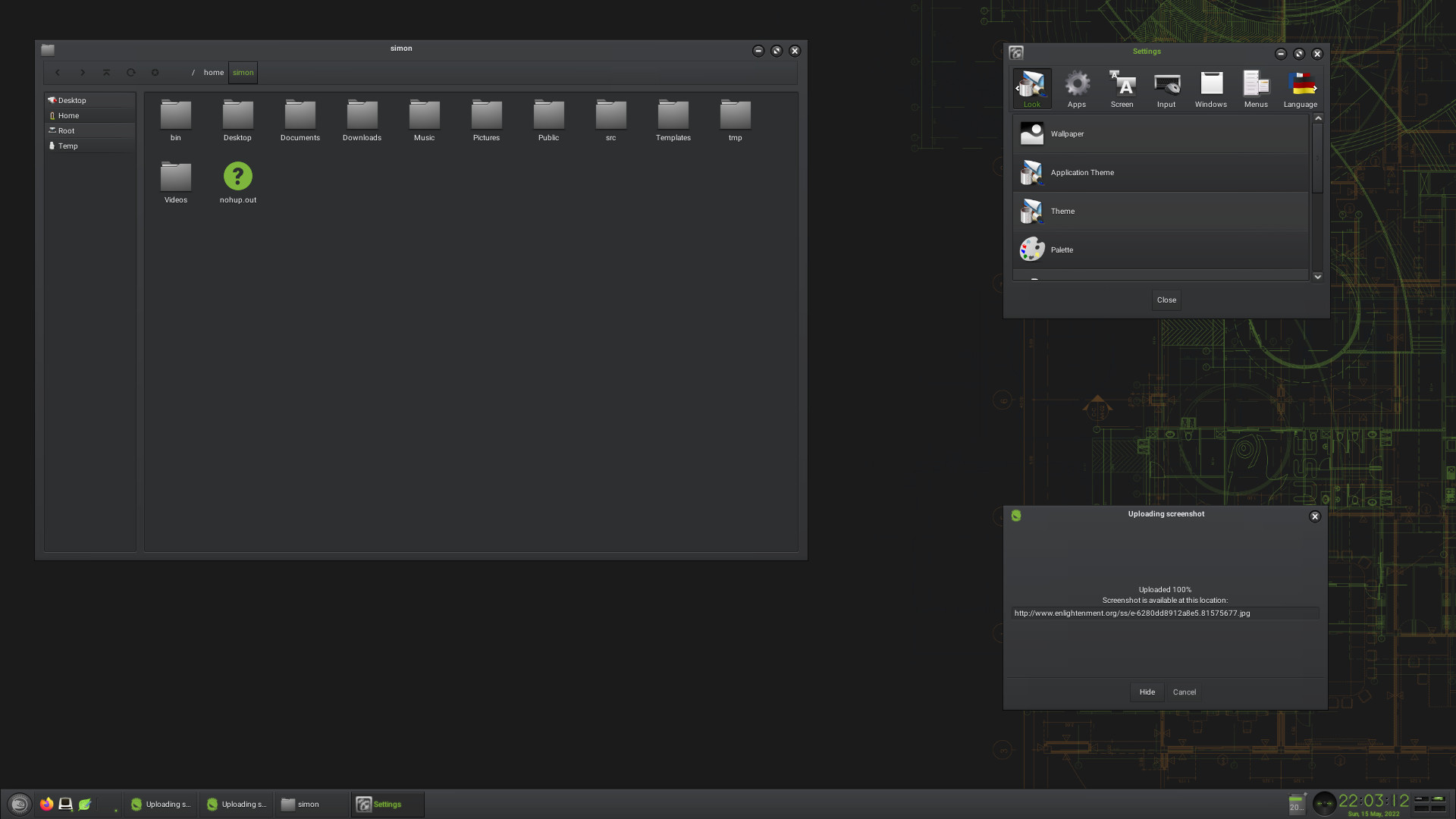The height and width of the screenshot is (819, 1456).
Task: Click the file manager settings gear icon
Action: click(155, 72)
